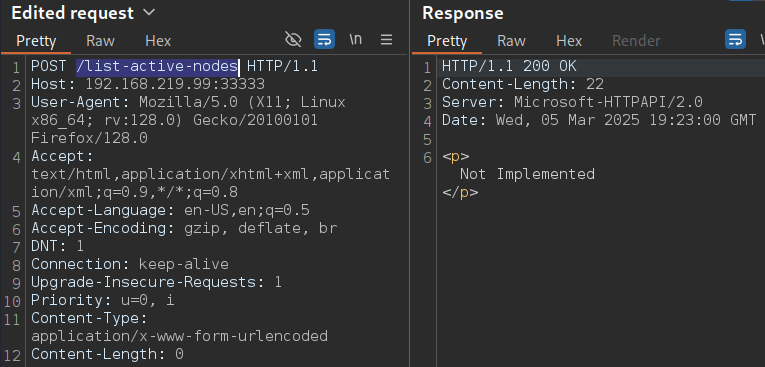Viewport: 765px width, 367px height.
Task: Open response Raw tab
Action: tap(511, 41)
